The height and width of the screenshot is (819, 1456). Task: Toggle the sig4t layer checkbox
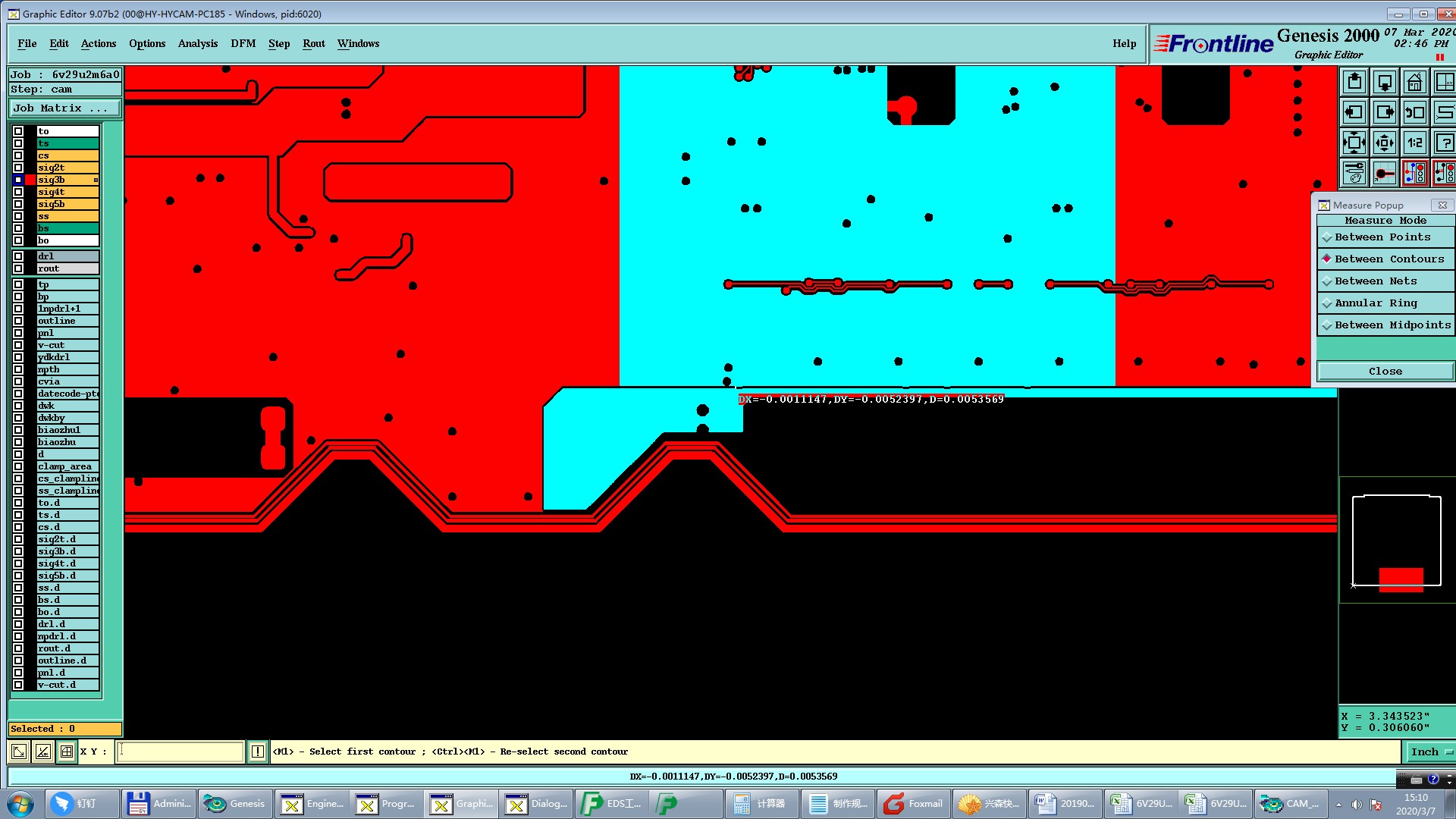point(18,192)
